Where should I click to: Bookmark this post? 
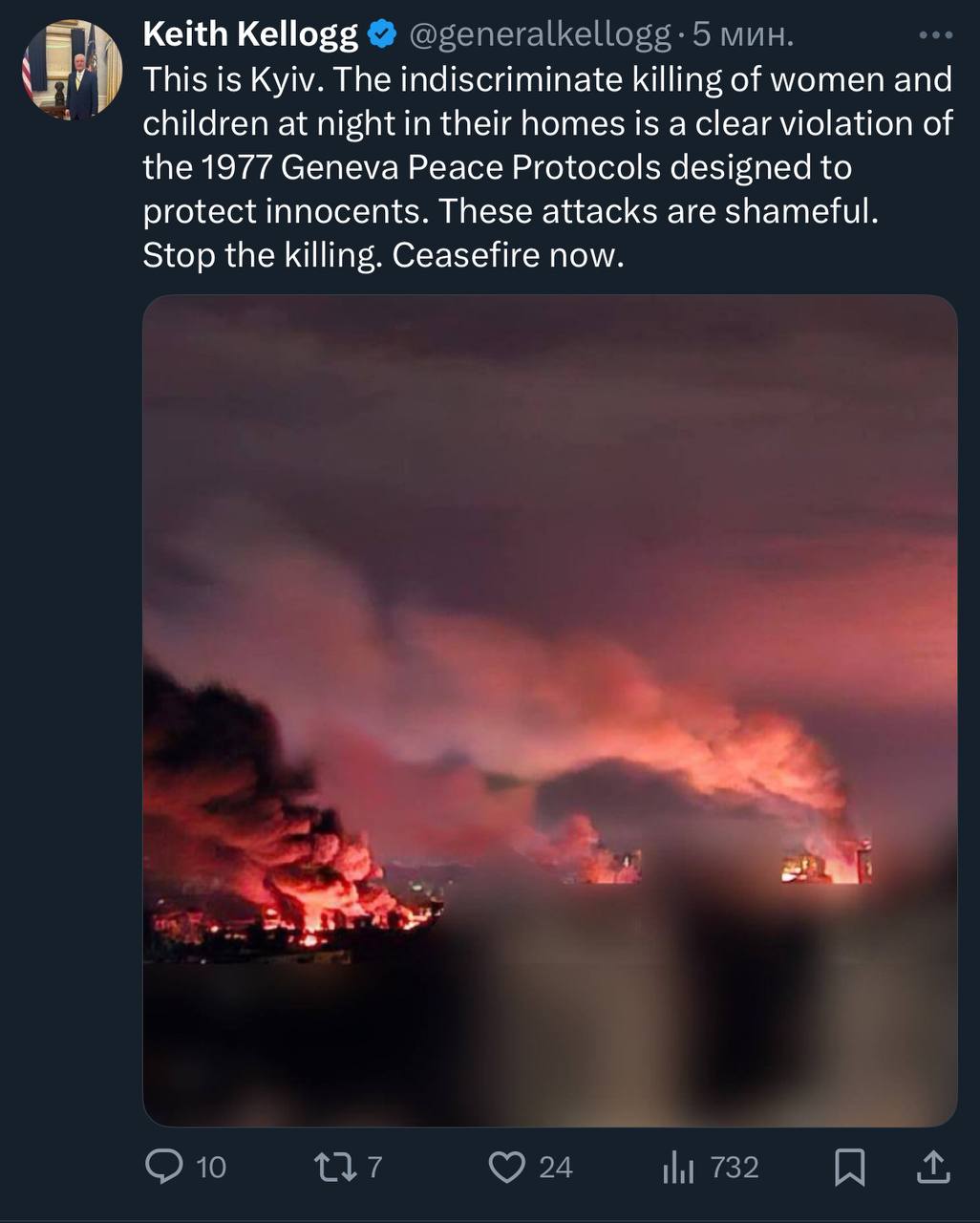click(849, 1167)
